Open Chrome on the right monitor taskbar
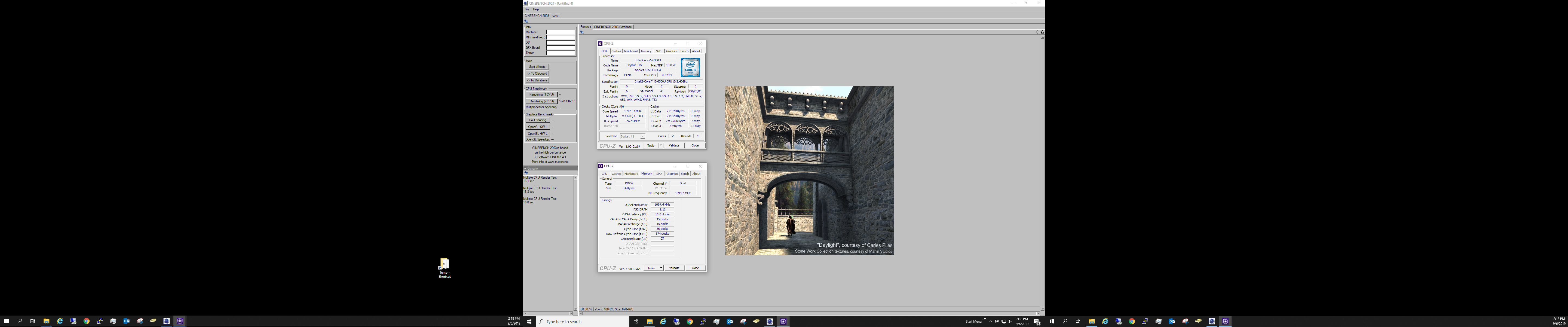The width and height of the screenshot is (1568, 327). [x=1132, y=322]
